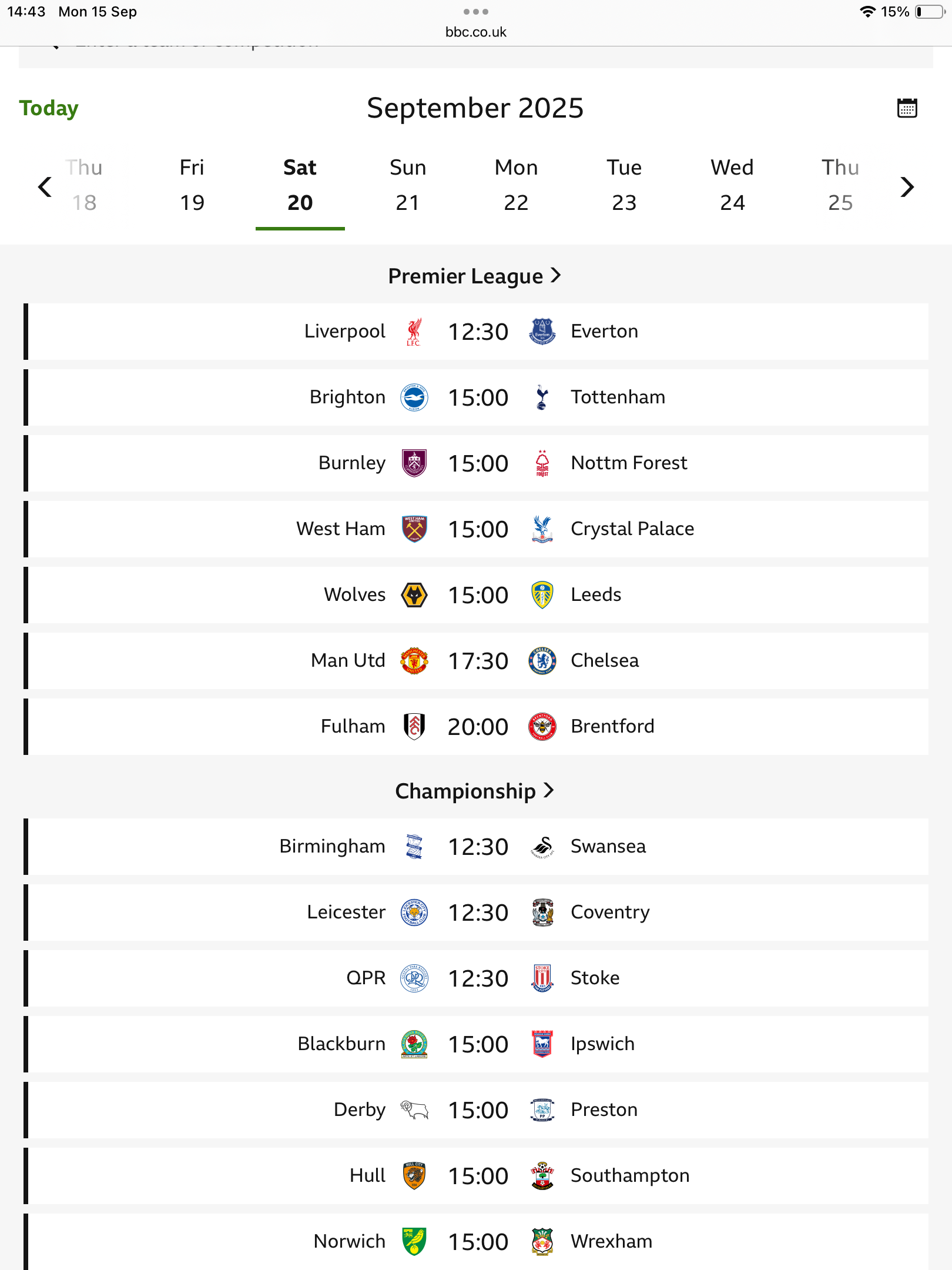Click the Wolves club badge
This screenshot has width=952, height=1270.
[414, 595]
